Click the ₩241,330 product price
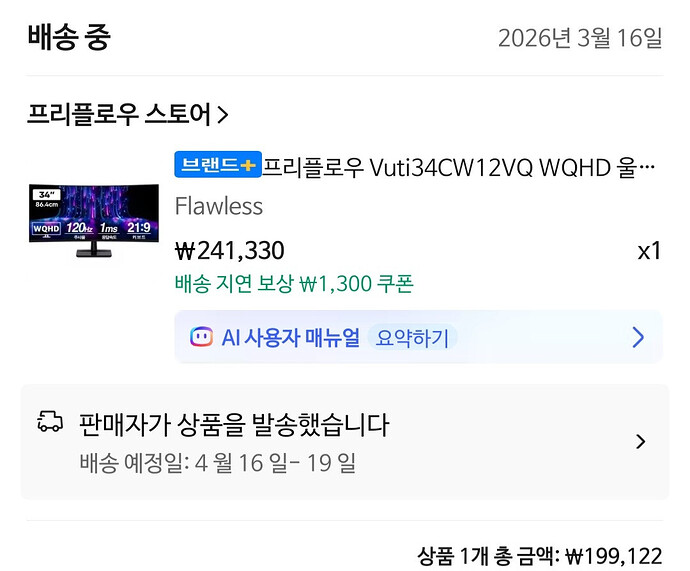Image resolution: width=690 pixels, height=571 pixels. pyautogui.click(x=230, y=251)
